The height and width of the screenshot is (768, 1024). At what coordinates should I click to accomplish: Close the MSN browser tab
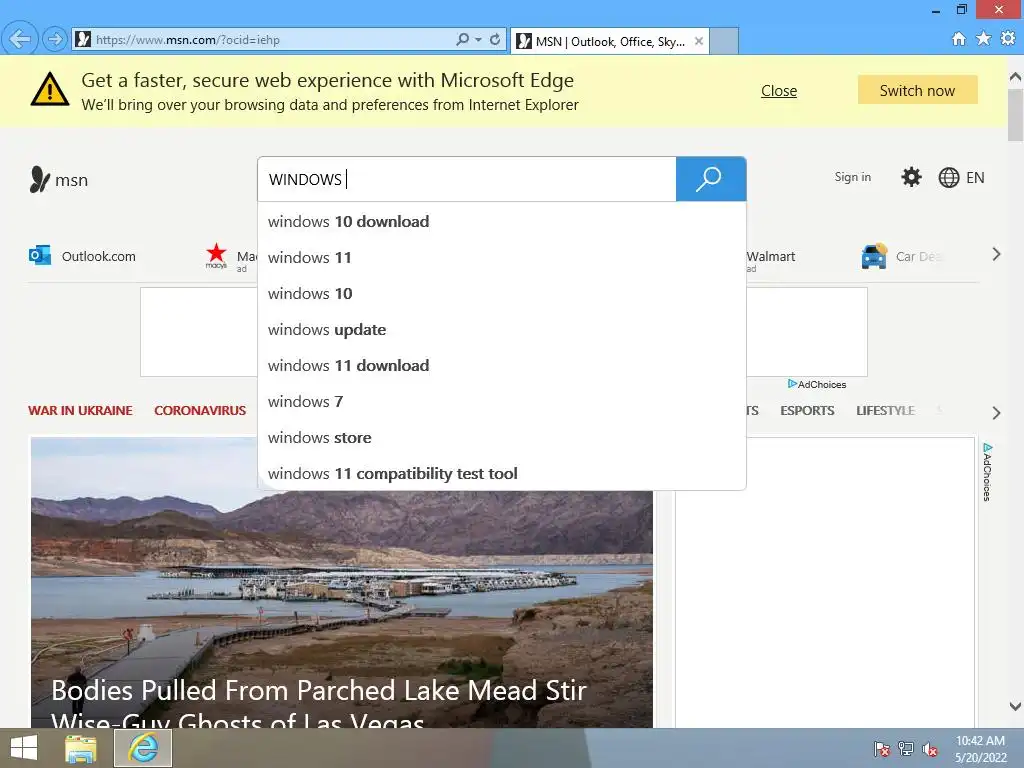[699, 41]
